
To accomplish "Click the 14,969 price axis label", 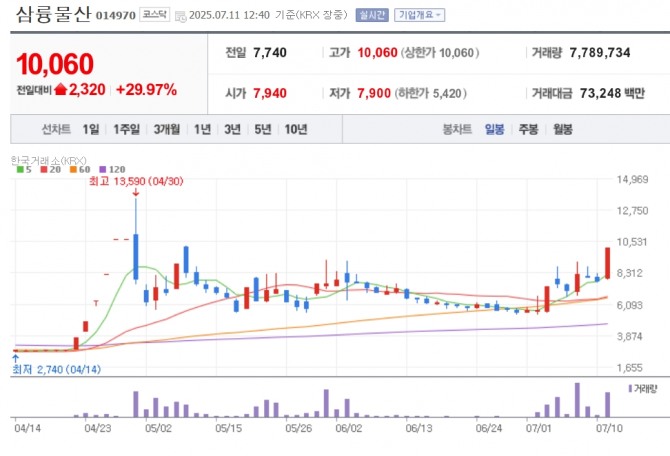I will pos(632,179).
